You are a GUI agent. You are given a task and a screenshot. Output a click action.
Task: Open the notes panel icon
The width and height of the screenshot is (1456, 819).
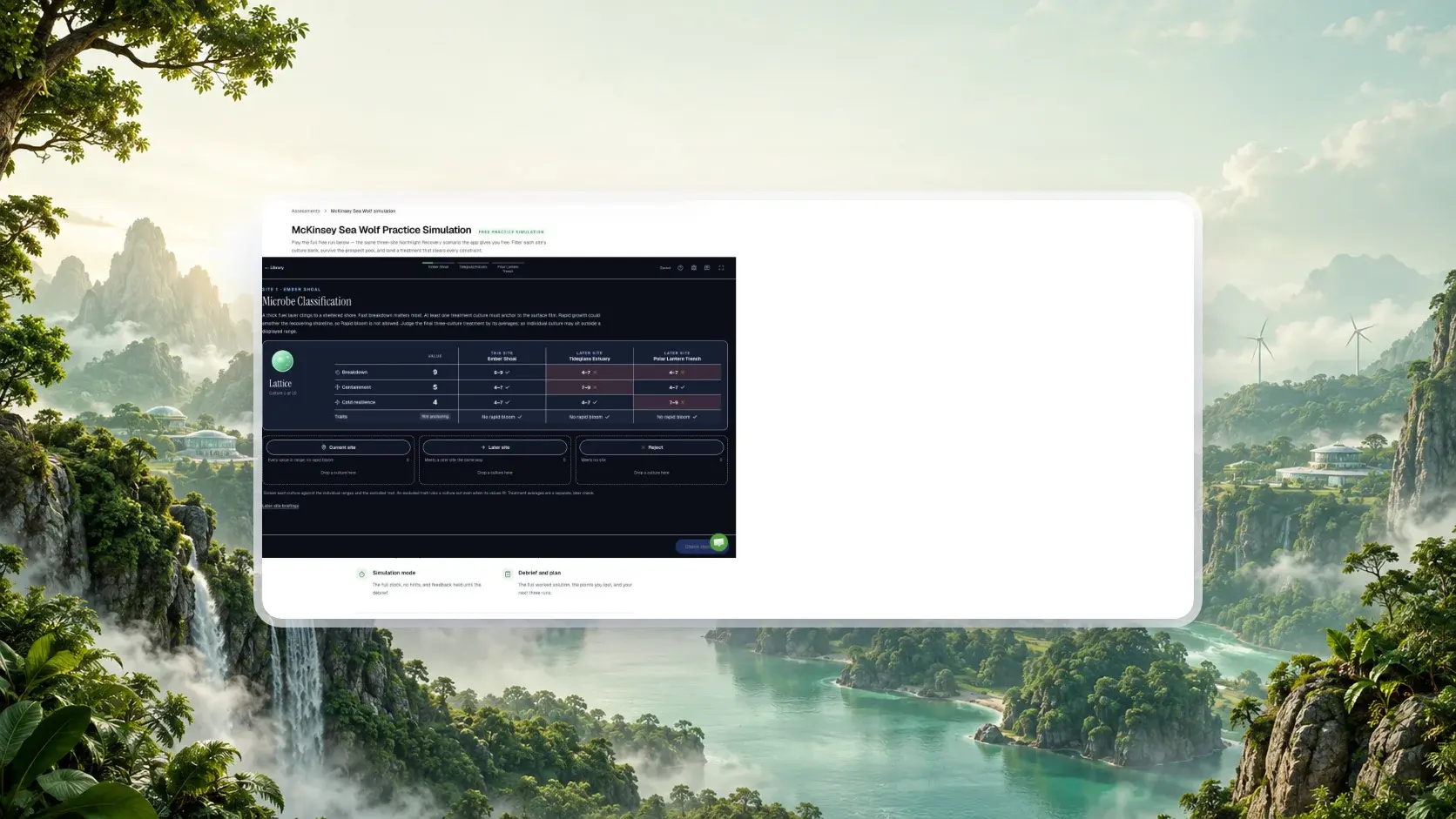707,268
